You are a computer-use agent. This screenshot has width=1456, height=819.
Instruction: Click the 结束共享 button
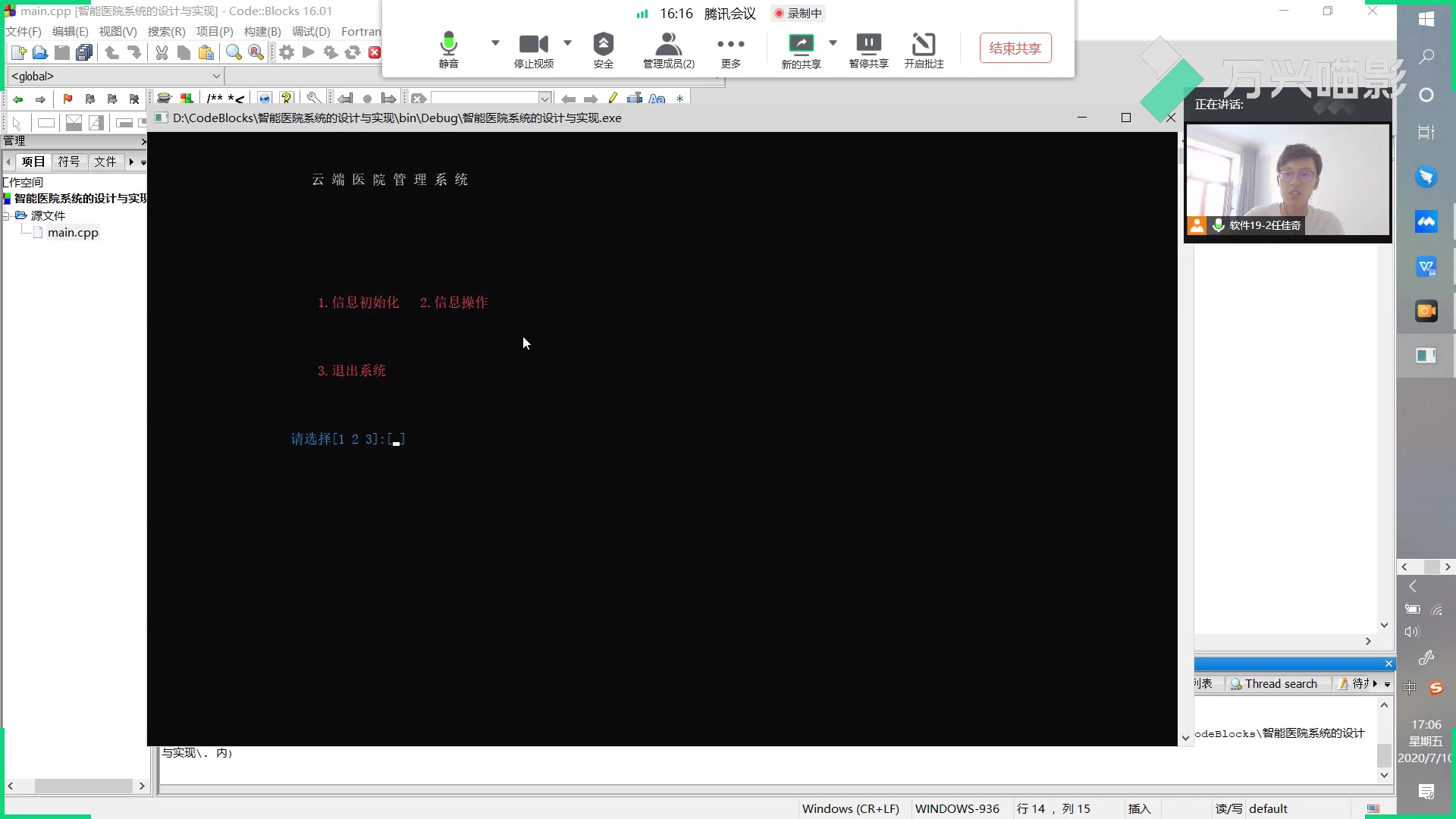pyautogui.click(x=1015, y=48)
